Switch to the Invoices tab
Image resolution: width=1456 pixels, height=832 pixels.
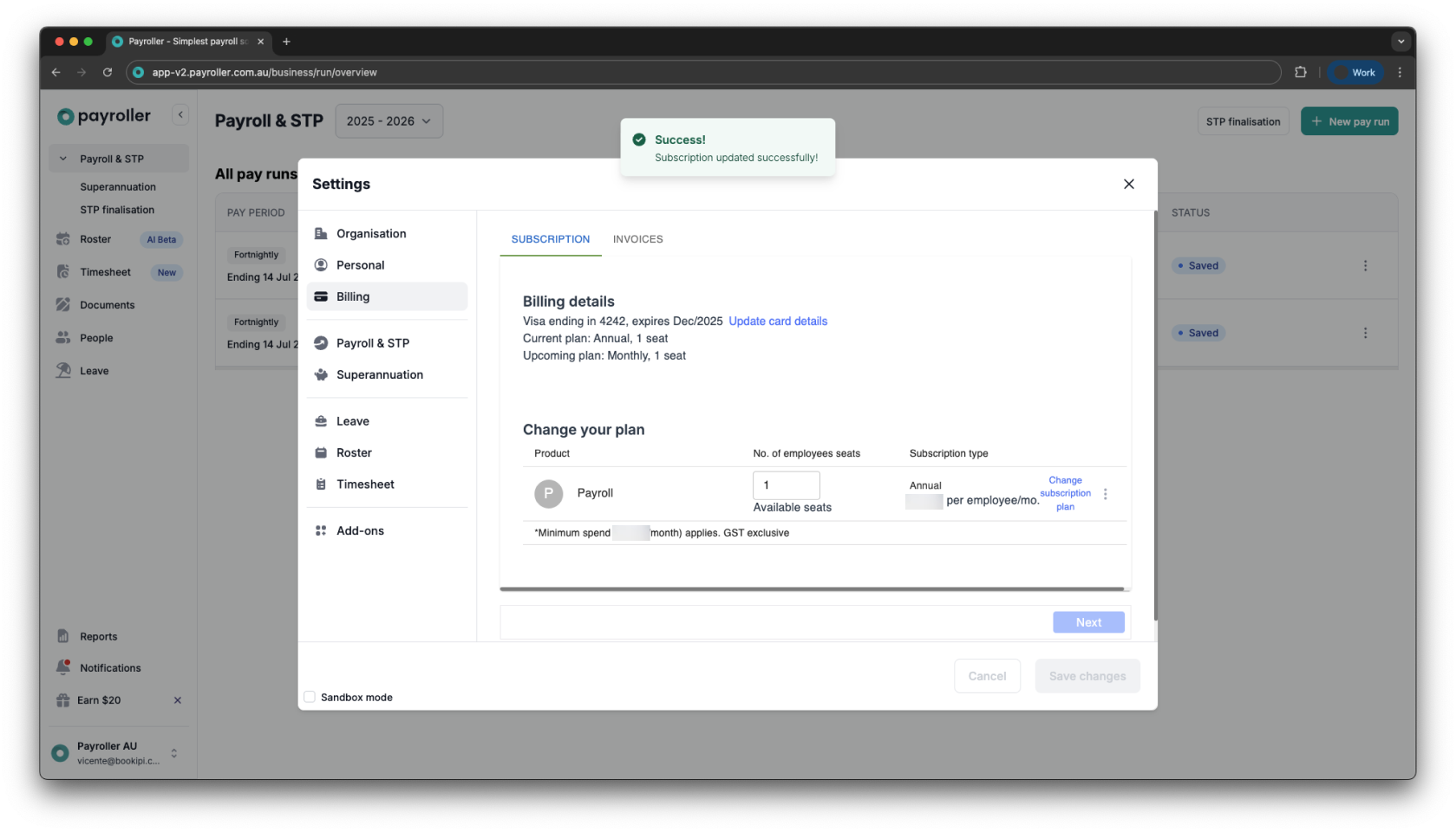coord(637,238)
